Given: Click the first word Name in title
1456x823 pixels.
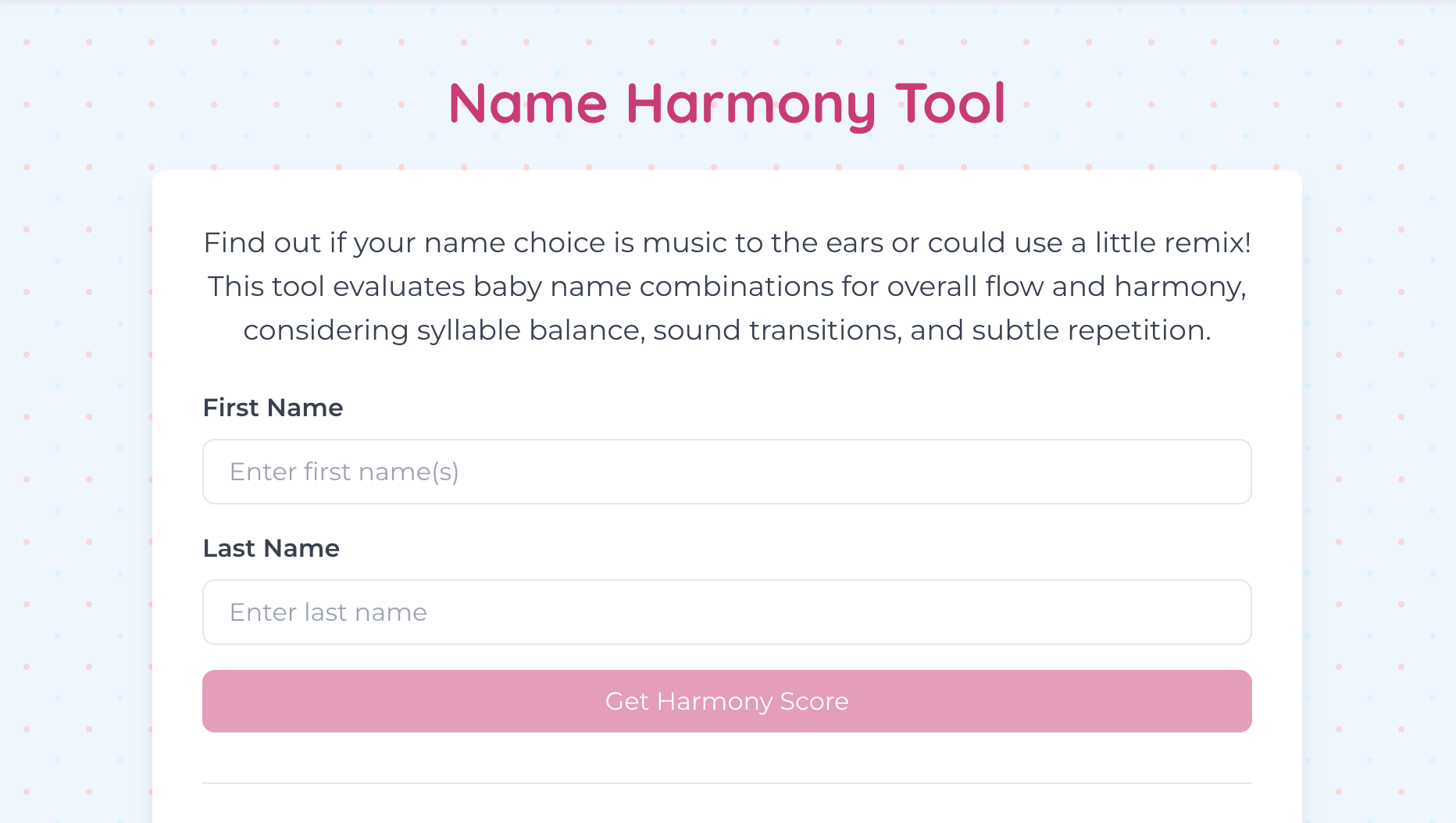Looking at the screenshot, I should click(528, 104).
